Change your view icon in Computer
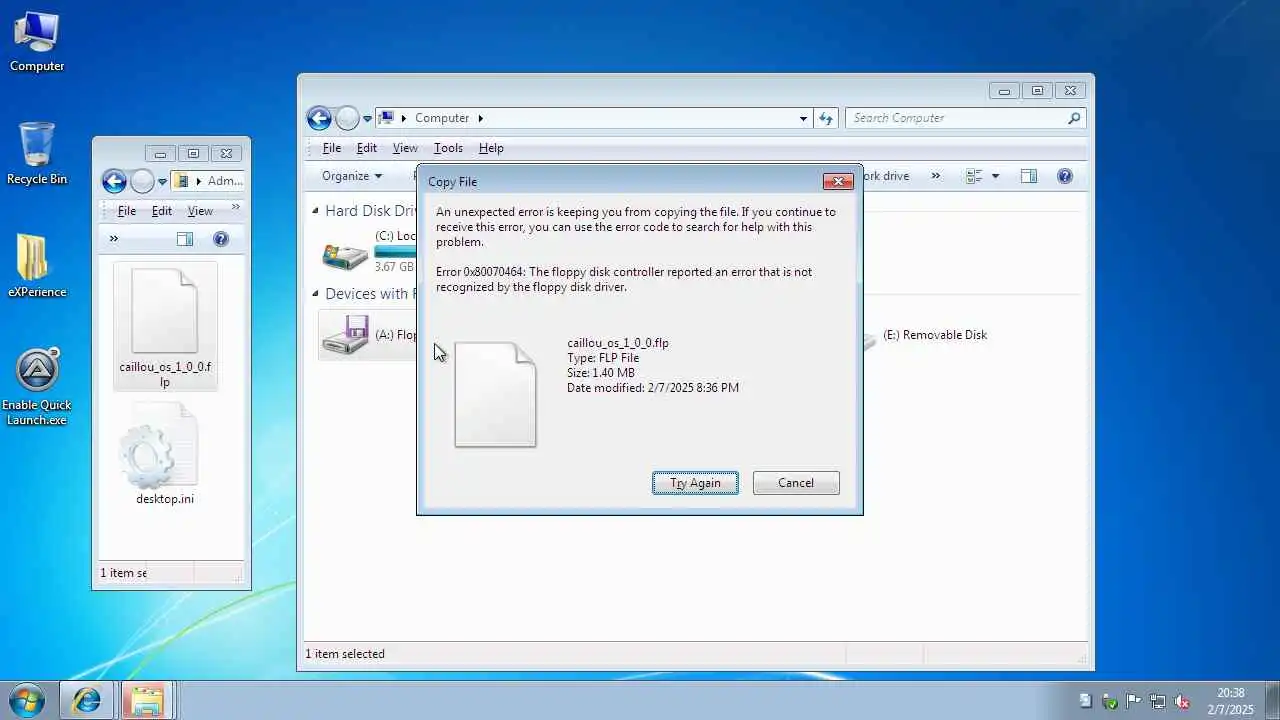 coord(974,176)
